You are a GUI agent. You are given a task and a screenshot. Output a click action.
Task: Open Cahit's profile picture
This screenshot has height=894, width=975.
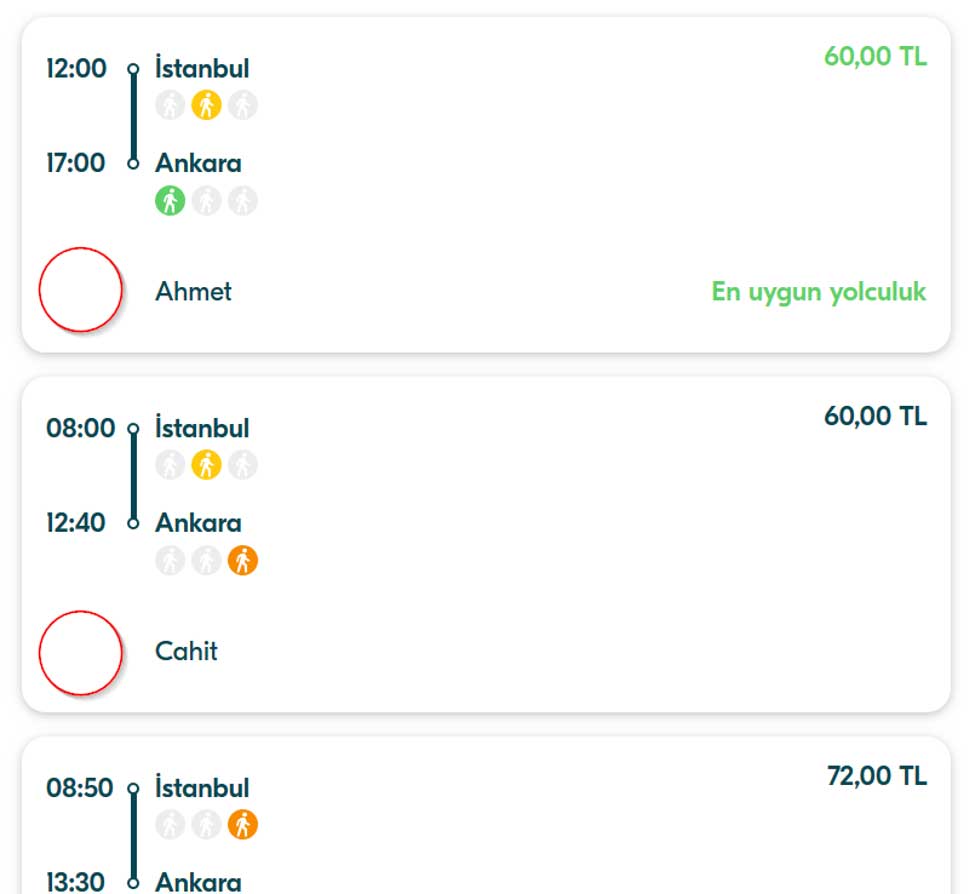(x=81, y=653)
